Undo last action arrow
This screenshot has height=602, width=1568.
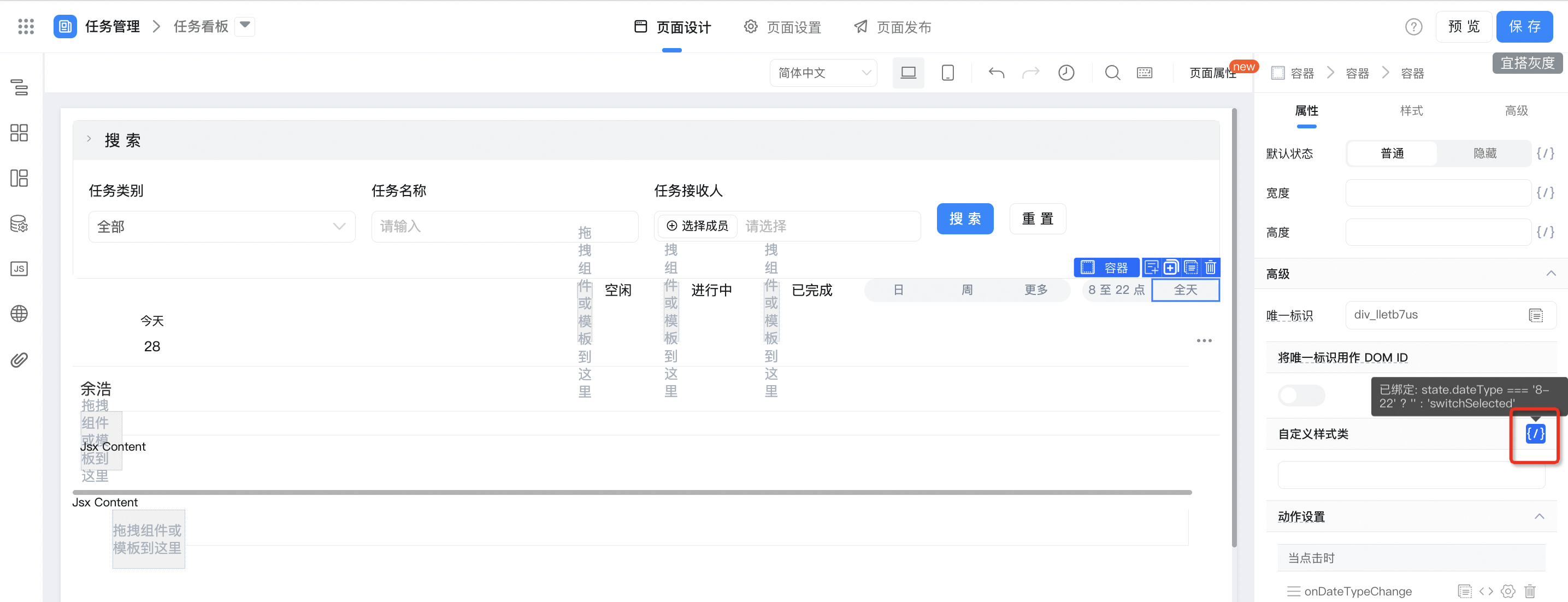997,73
